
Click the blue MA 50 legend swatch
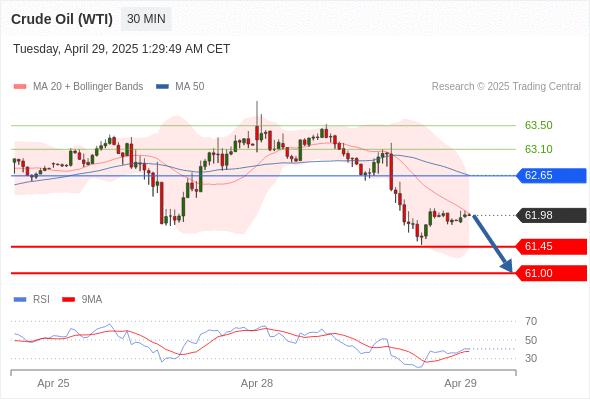[162, 87]
